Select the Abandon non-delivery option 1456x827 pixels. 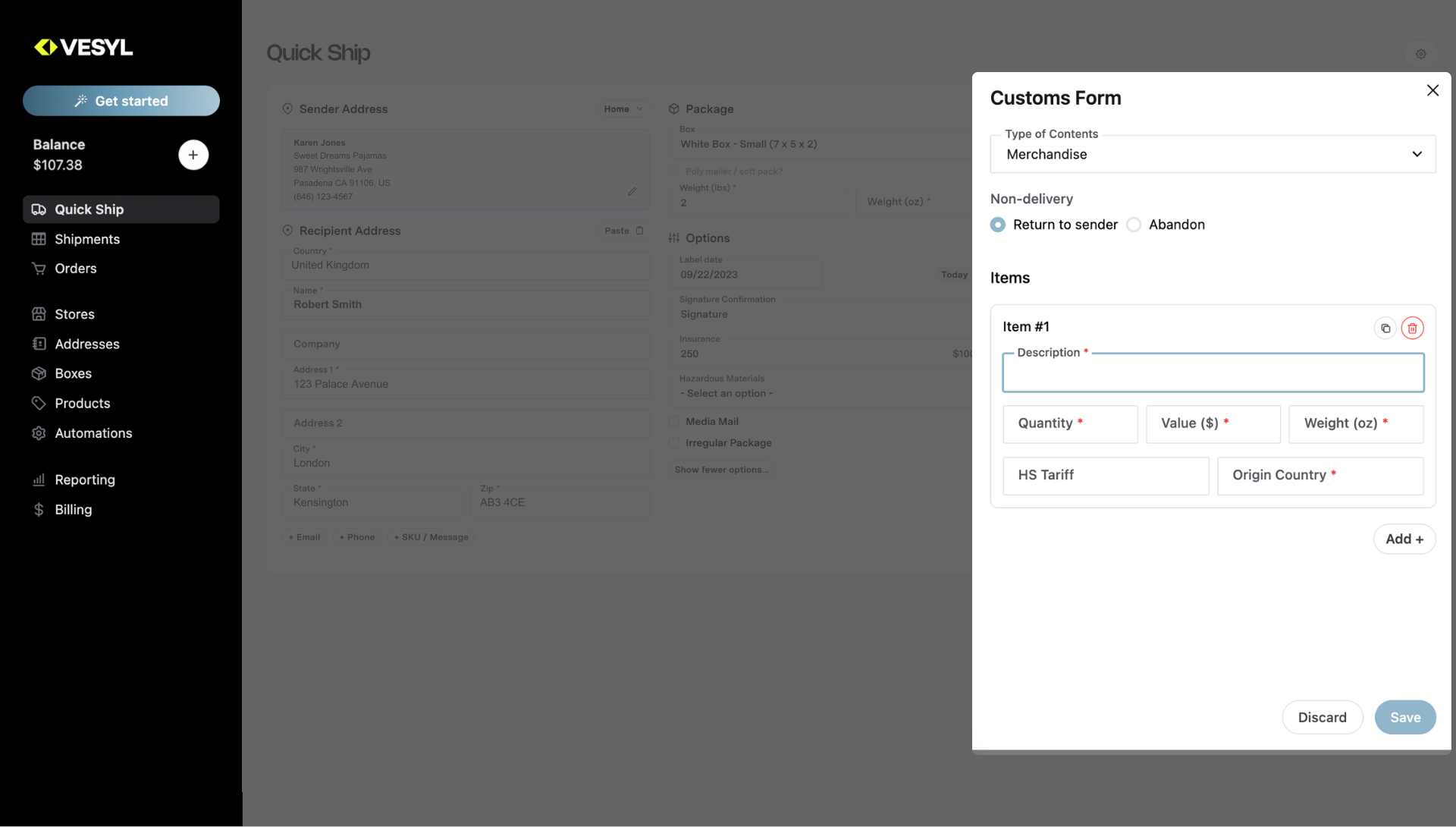point(1134,225)
